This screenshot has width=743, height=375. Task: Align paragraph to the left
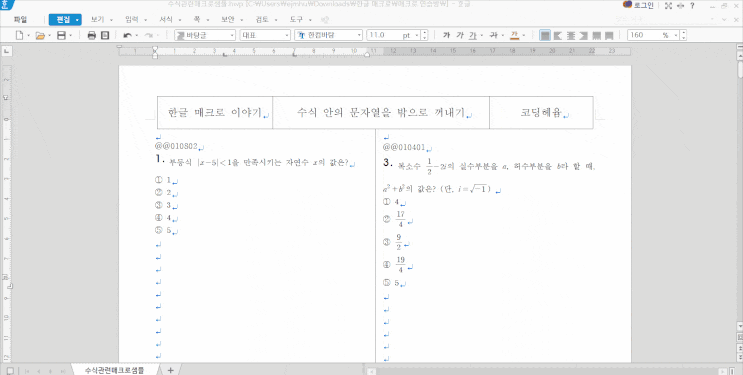coord(558,35)
